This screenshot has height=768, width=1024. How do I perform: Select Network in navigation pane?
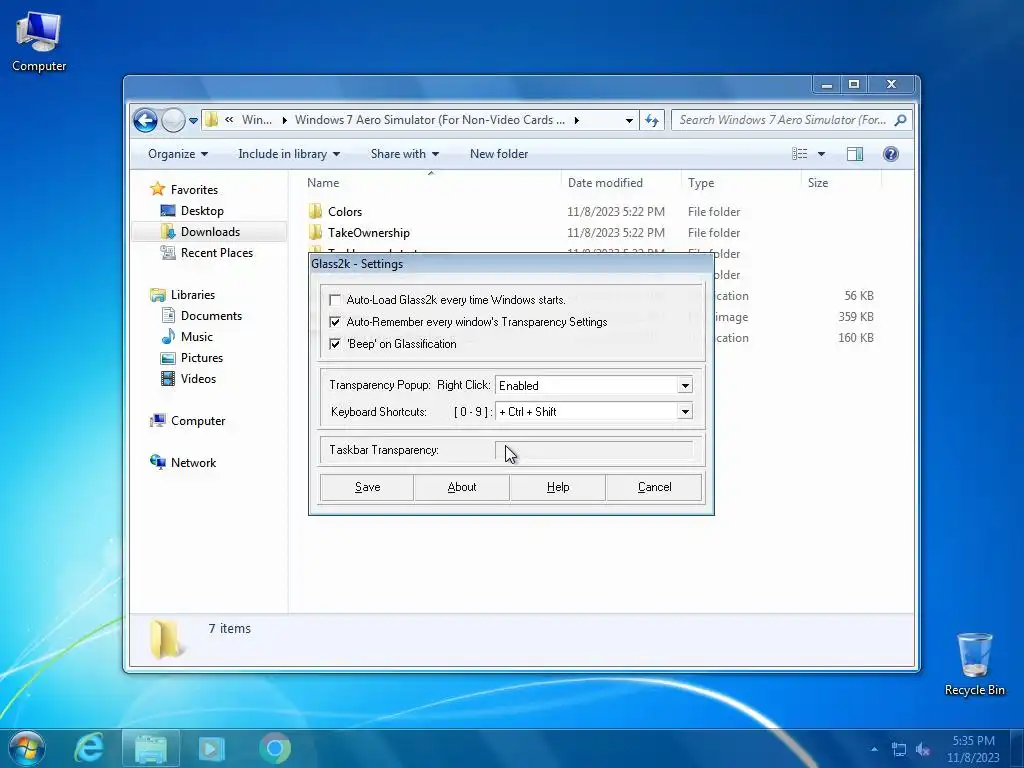point(193,463)
